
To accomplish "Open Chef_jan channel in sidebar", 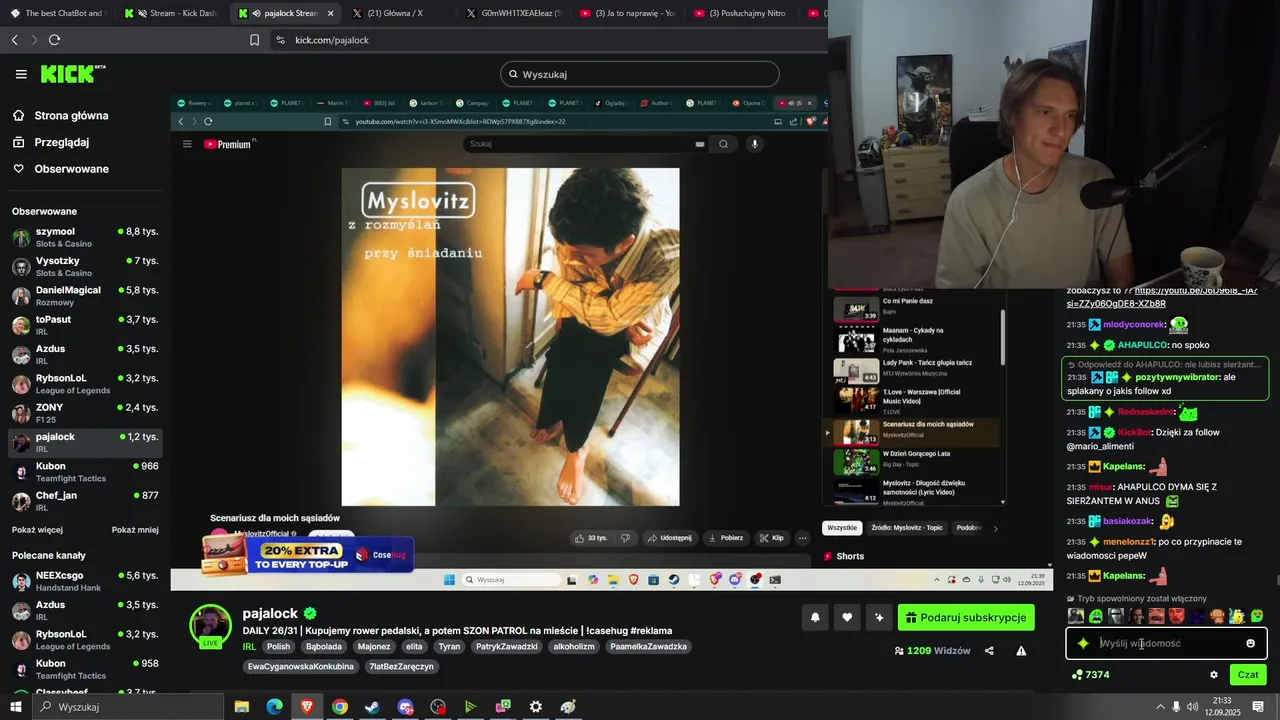I will (85, 501).
